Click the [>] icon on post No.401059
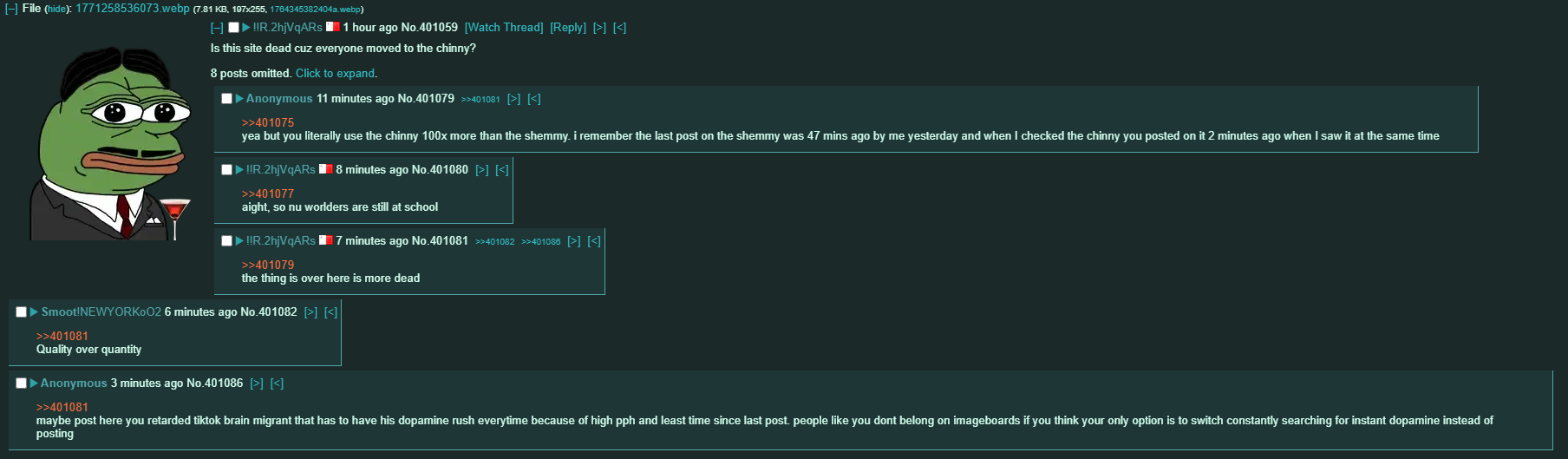 (599, 28)
